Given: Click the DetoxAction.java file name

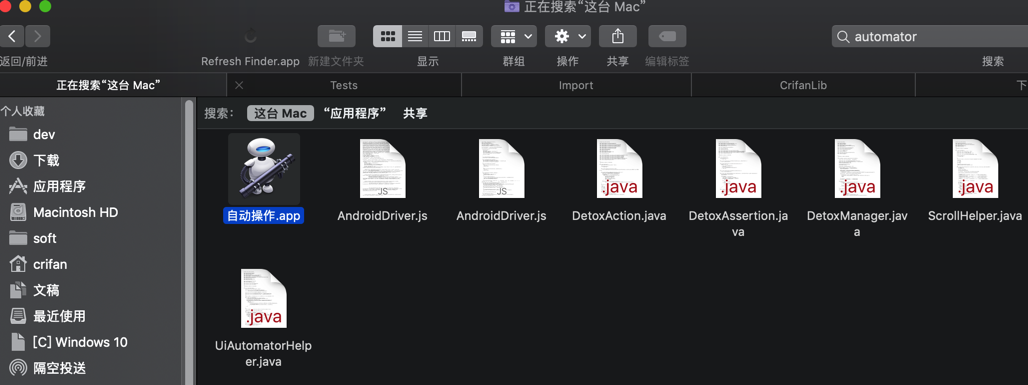Looking at the screenshot, I should point(620,216).
